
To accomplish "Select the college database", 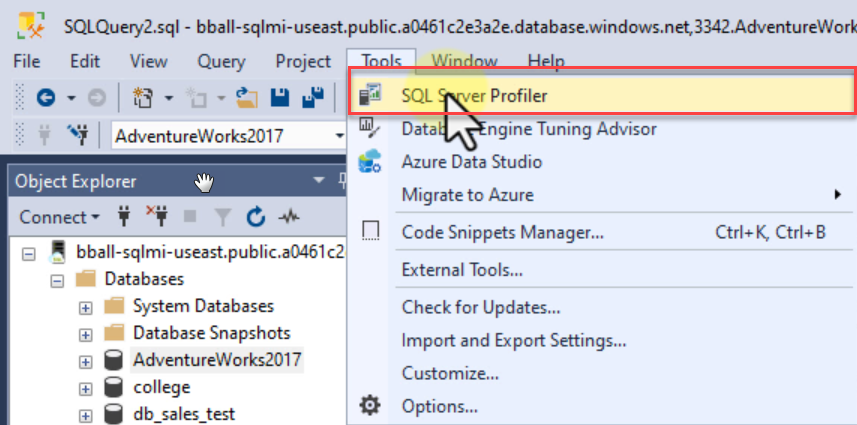I will (x=162, y=387).
